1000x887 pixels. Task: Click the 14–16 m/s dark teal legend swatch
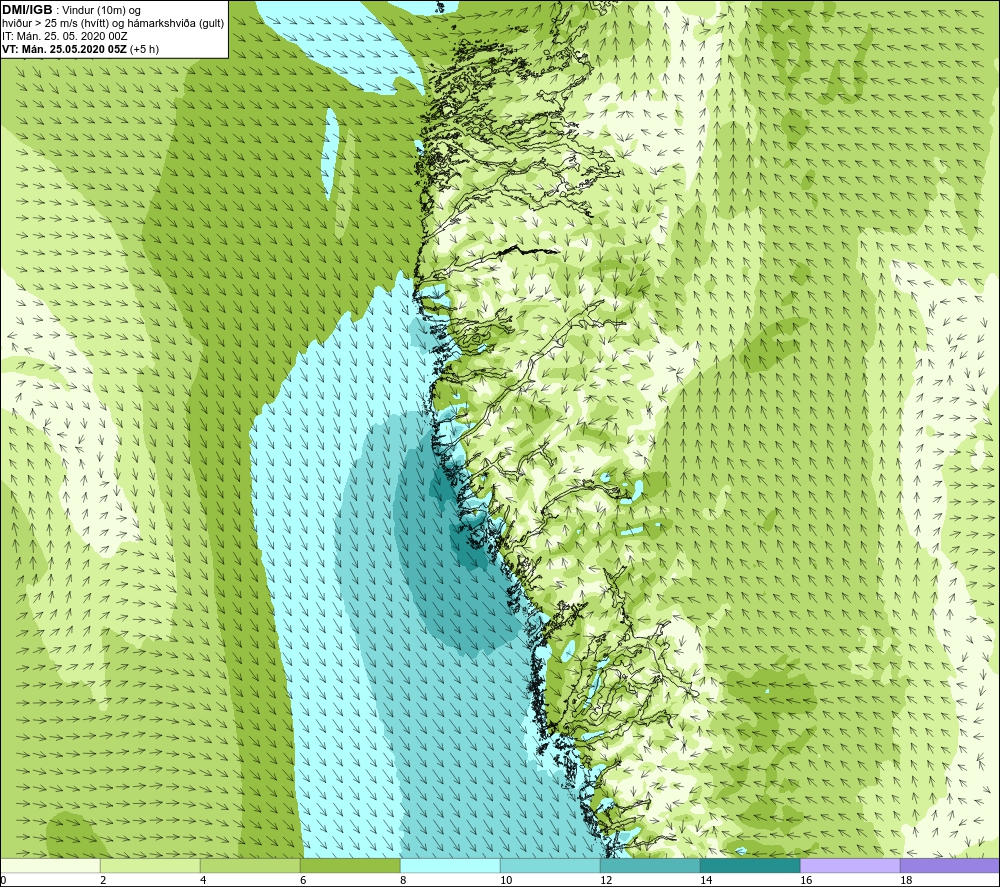pyautogui.click(x=750, y=866)
